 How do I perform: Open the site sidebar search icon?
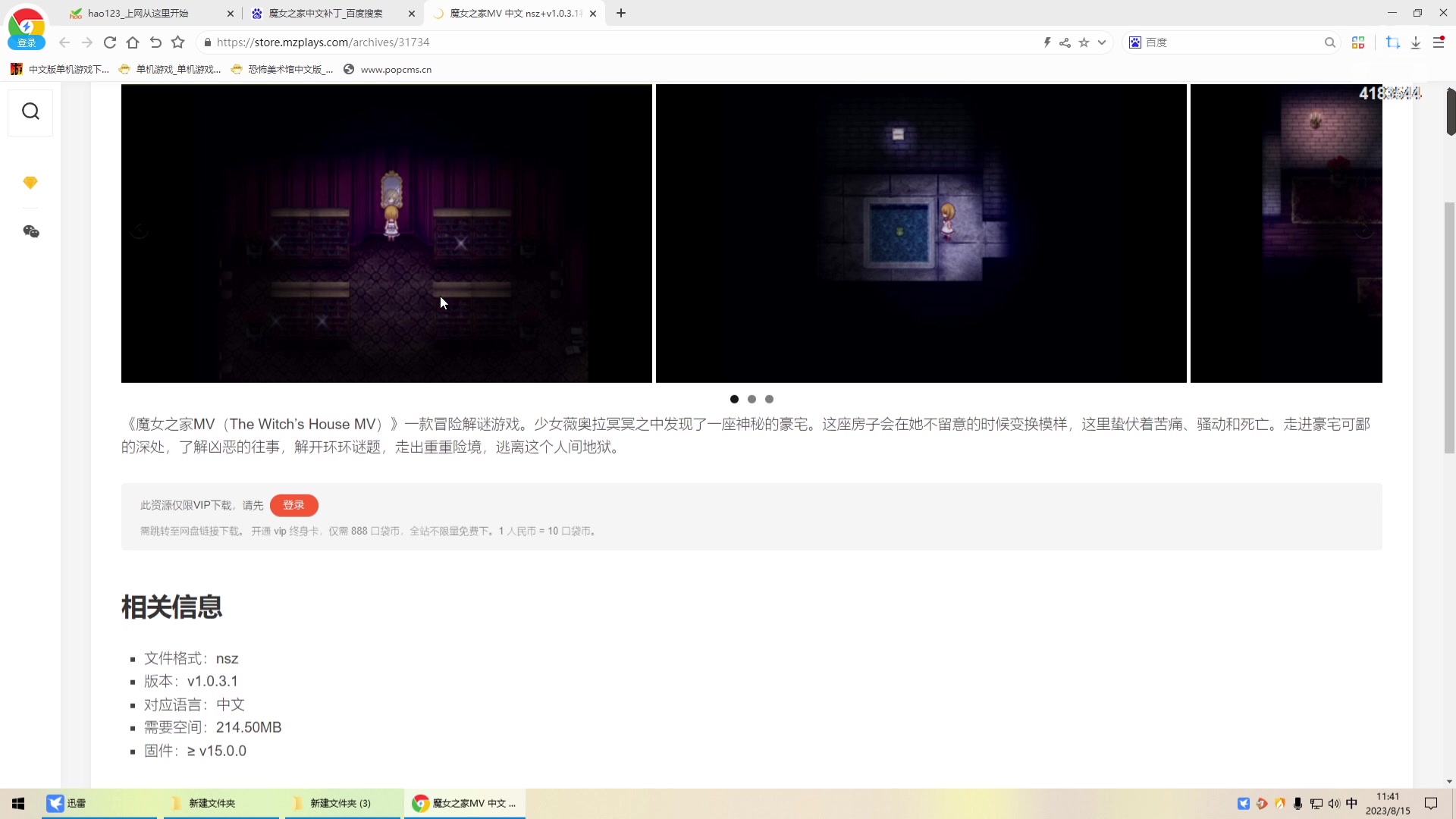(x=30, y=111)
